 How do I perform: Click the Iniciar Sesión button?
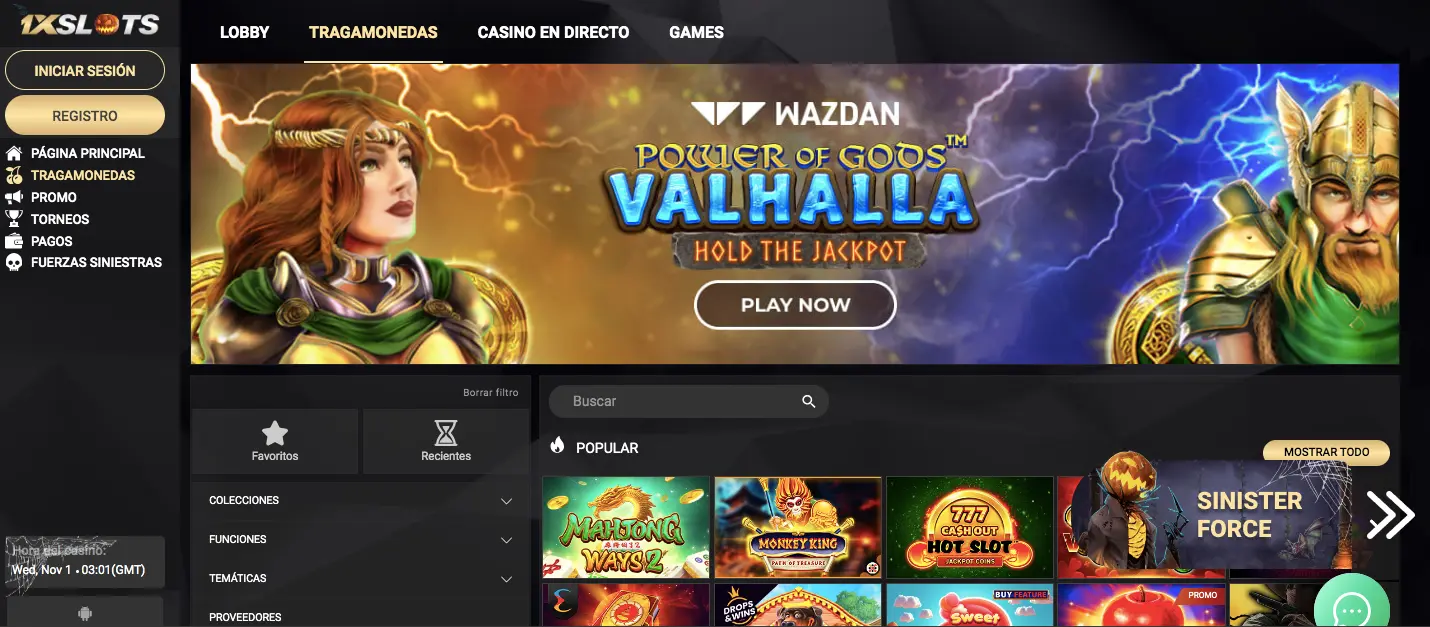85,71
